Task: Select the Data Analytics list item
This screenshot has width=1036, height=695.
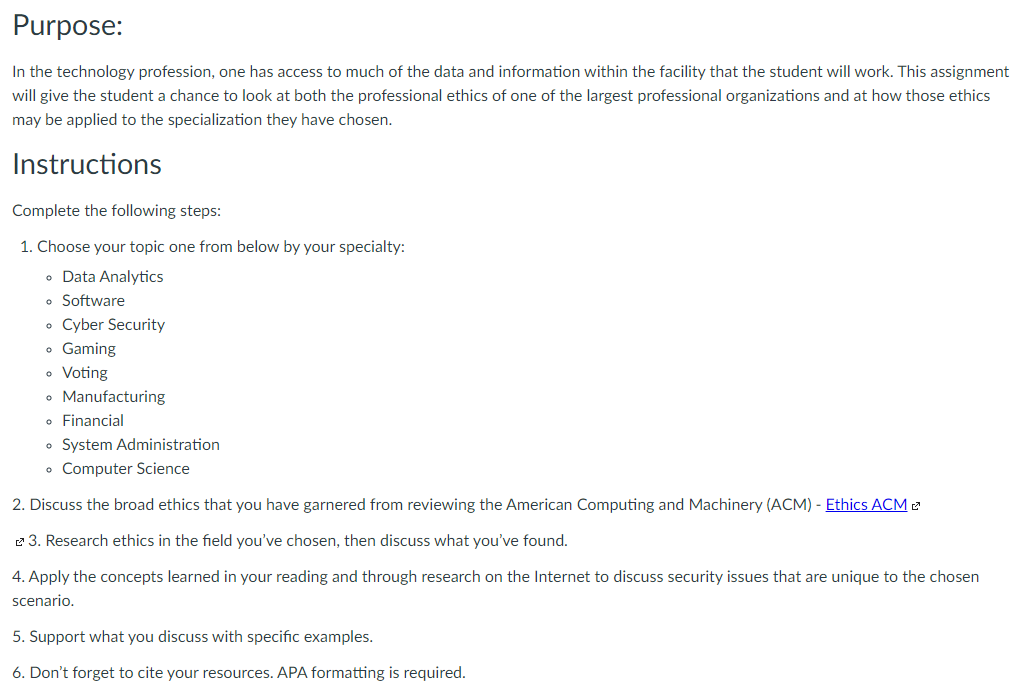Action: 112,277
